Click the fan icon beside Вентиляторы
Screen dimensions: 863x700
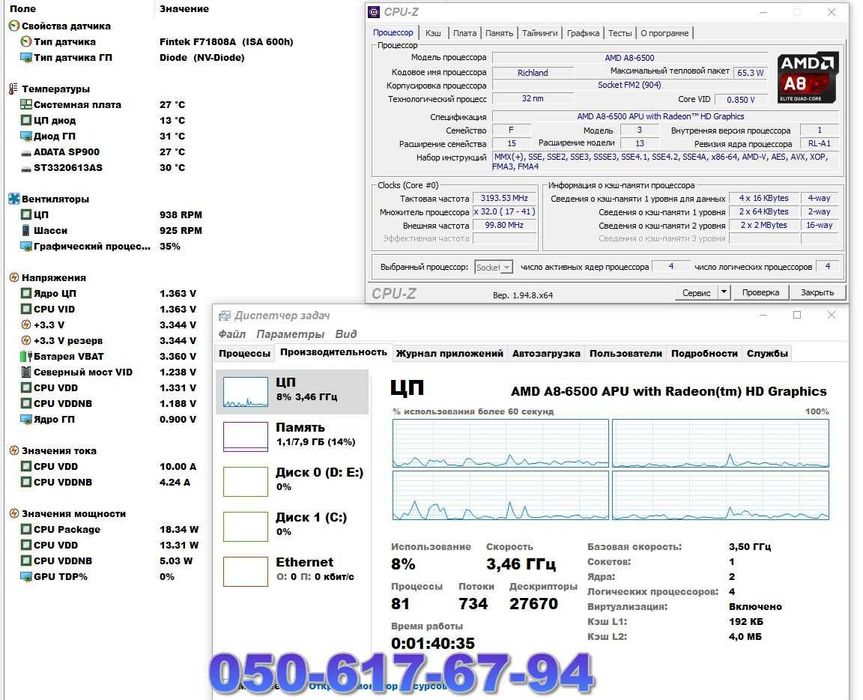coord(14,199)
